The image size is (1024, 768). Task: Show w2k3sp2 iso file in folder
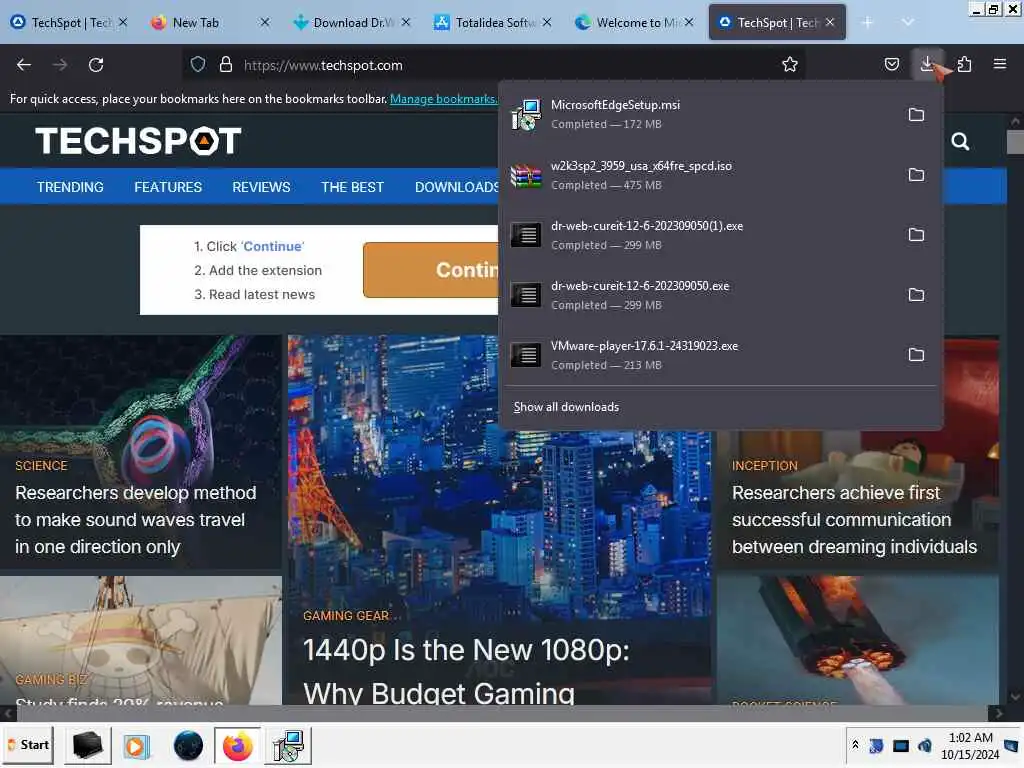(x=916, y=175)
